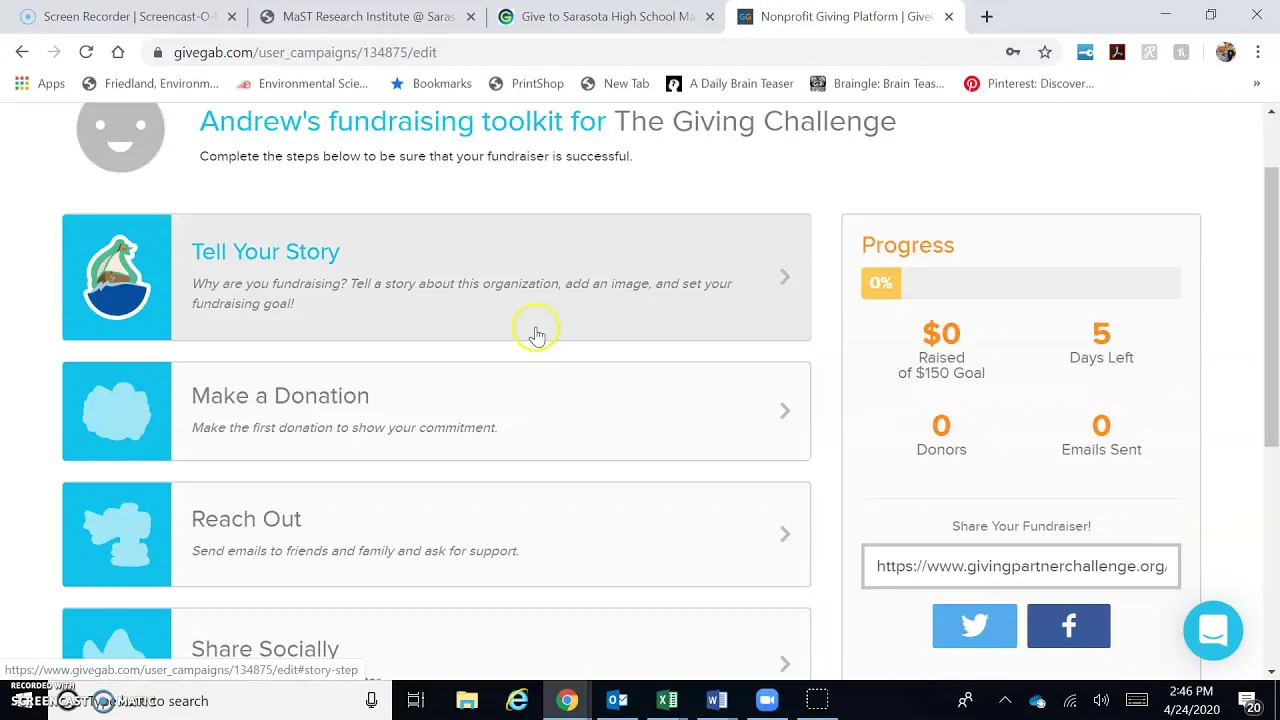Open the A Daily Brain Teaser bookmark
Screen dimensions: 1280x720
click(x=730, y=83)
